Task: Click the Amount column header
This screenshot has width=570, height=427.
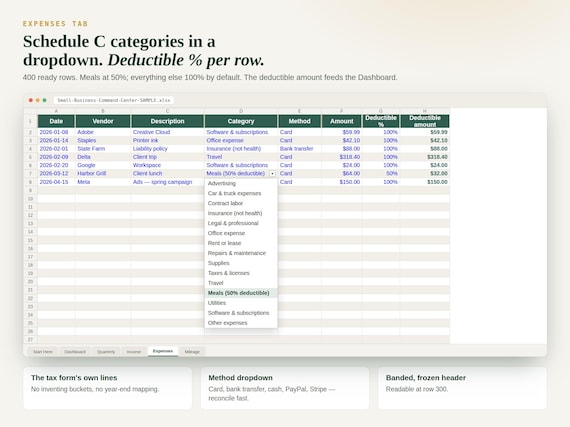Action: point(342,121)
